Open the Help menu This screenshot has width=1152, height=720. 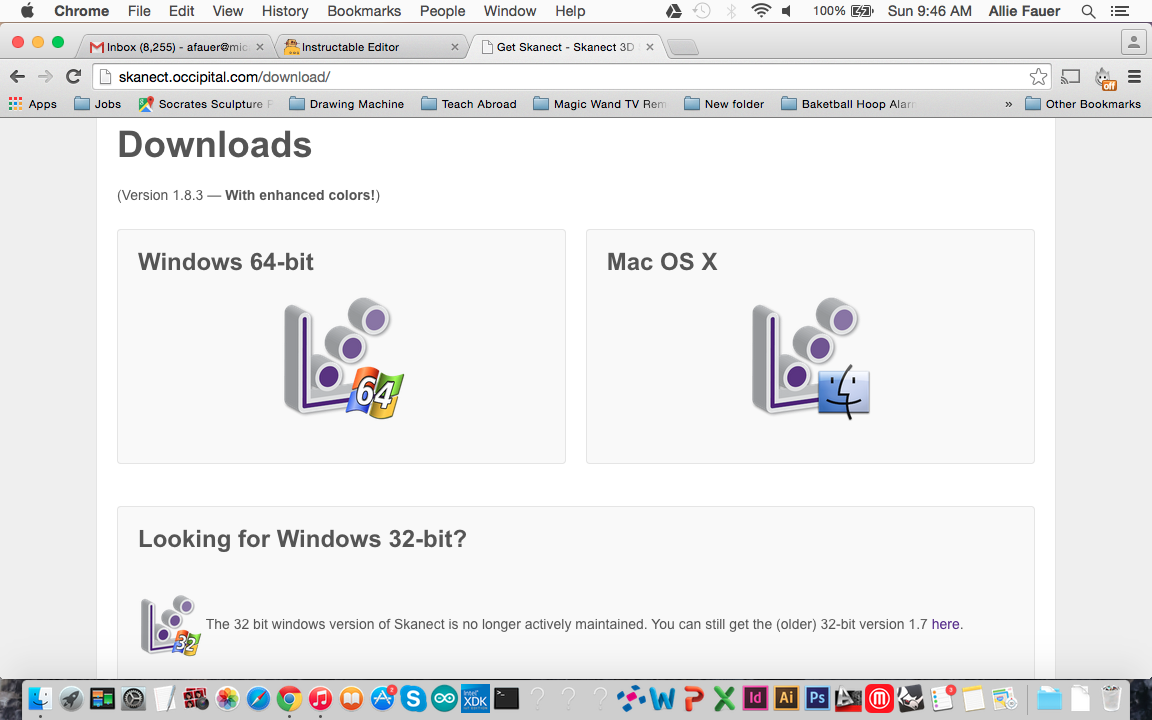click(x=570, y=11)
